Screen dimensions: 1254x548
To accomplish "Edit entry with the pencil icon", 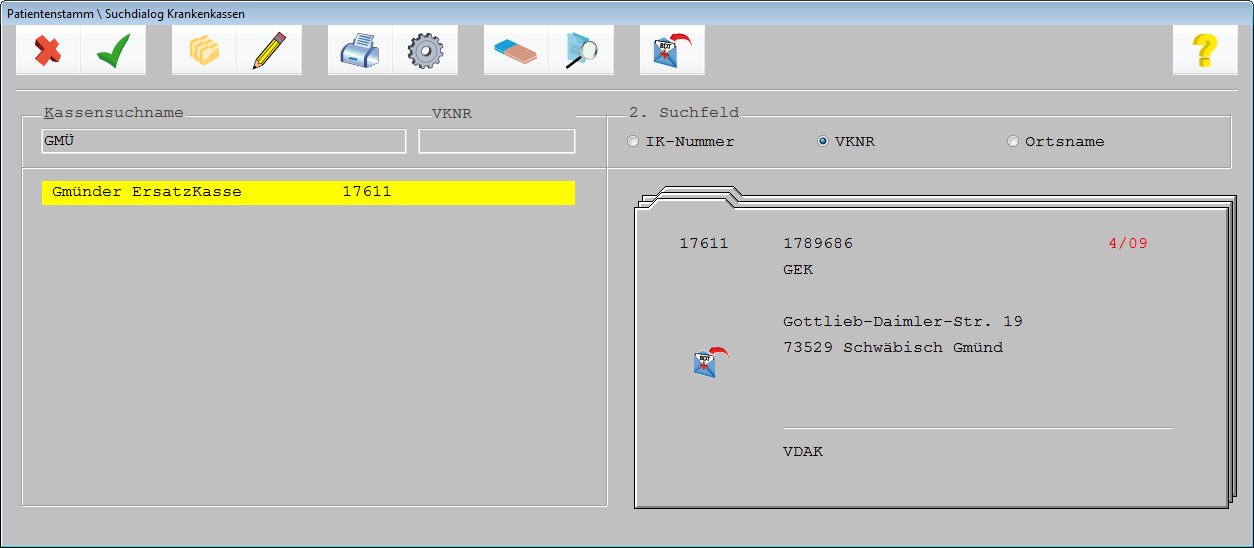I will click(269, 50).
